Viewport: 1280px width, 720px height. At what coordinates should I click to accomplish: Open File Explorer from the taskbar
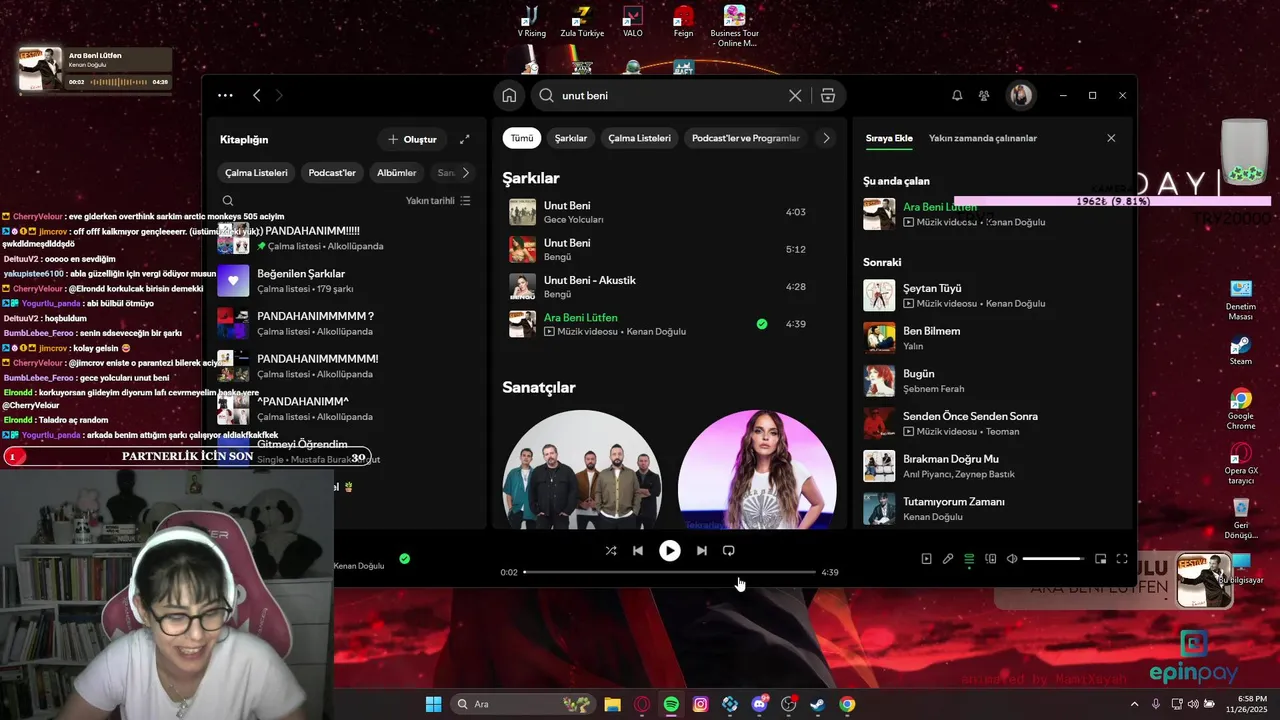pyautogui.click(x=612, y=704)
